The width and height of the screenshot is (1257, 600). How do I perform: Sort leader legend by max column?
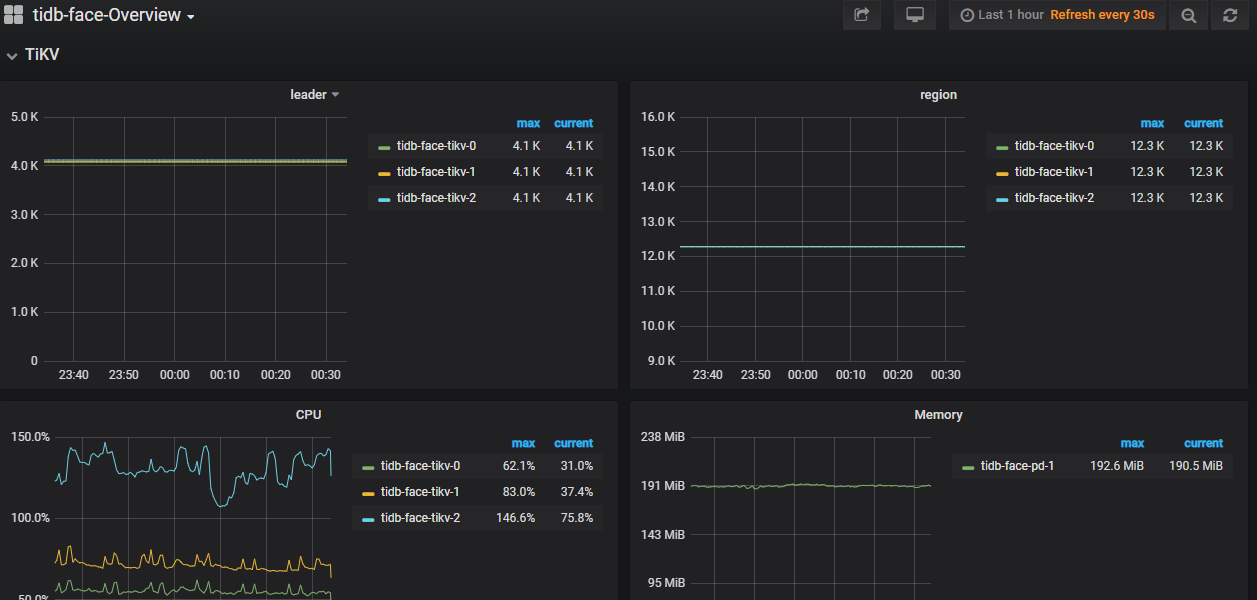pyautogui.click(x=528, y=124)
